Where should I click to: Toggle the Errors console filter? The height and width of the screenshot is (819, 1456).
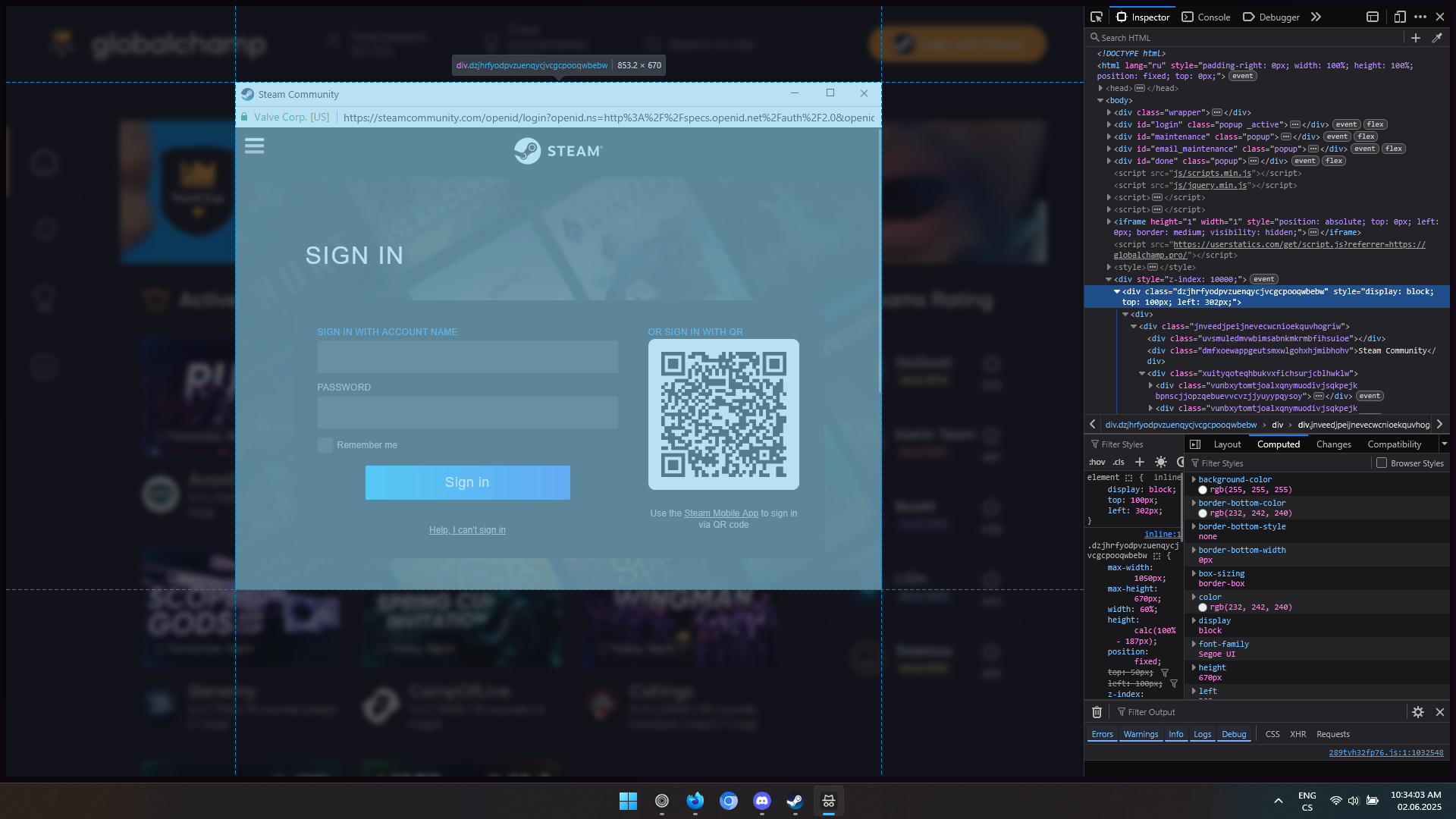point(1102,734)
